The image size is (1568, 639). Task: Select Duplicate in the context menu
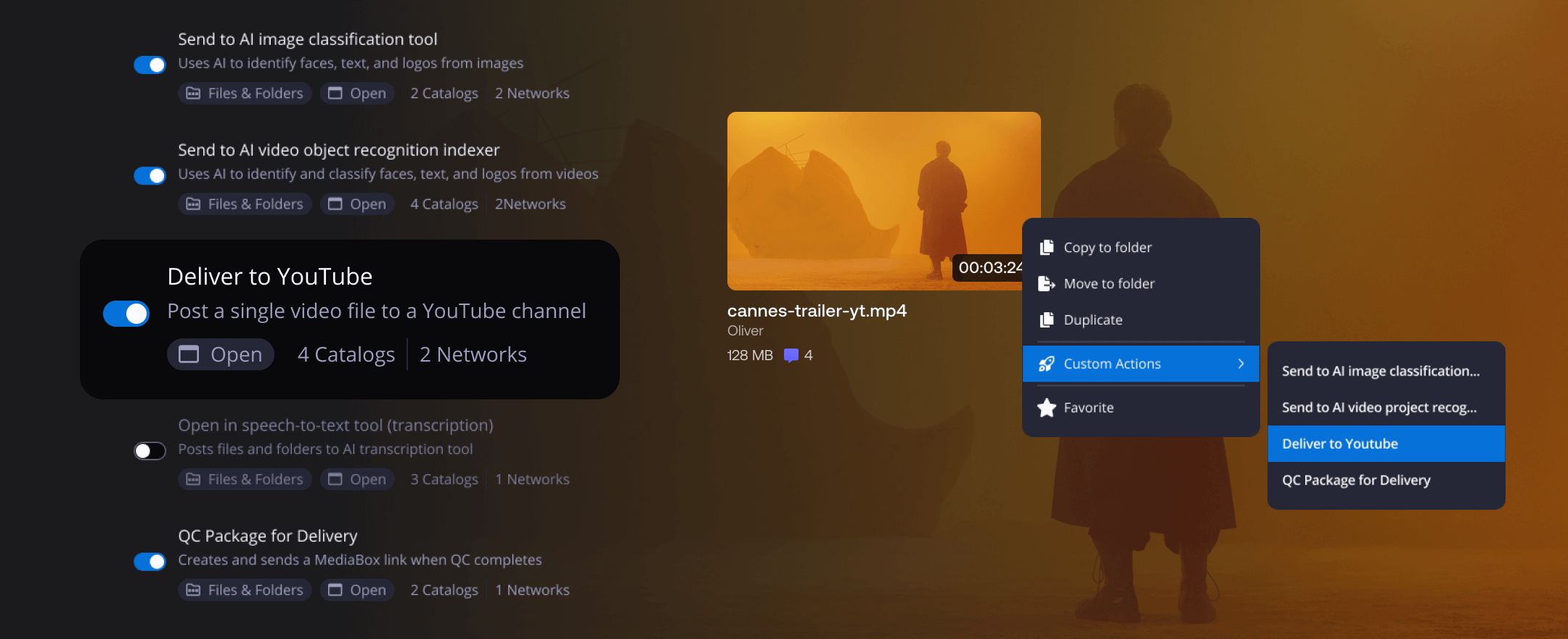1141,320
